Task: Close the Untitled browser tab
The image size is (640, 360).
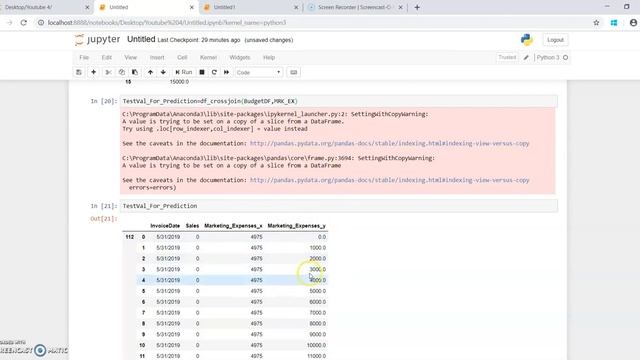Action: [191, 7]
